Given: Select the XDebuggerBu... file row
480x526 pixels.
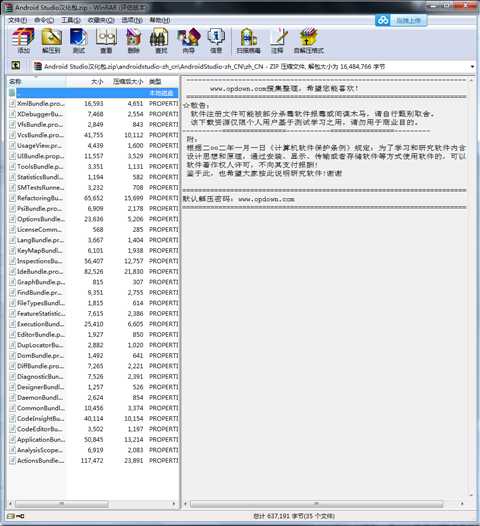Looking at the screenshot, I should [94, 114].
